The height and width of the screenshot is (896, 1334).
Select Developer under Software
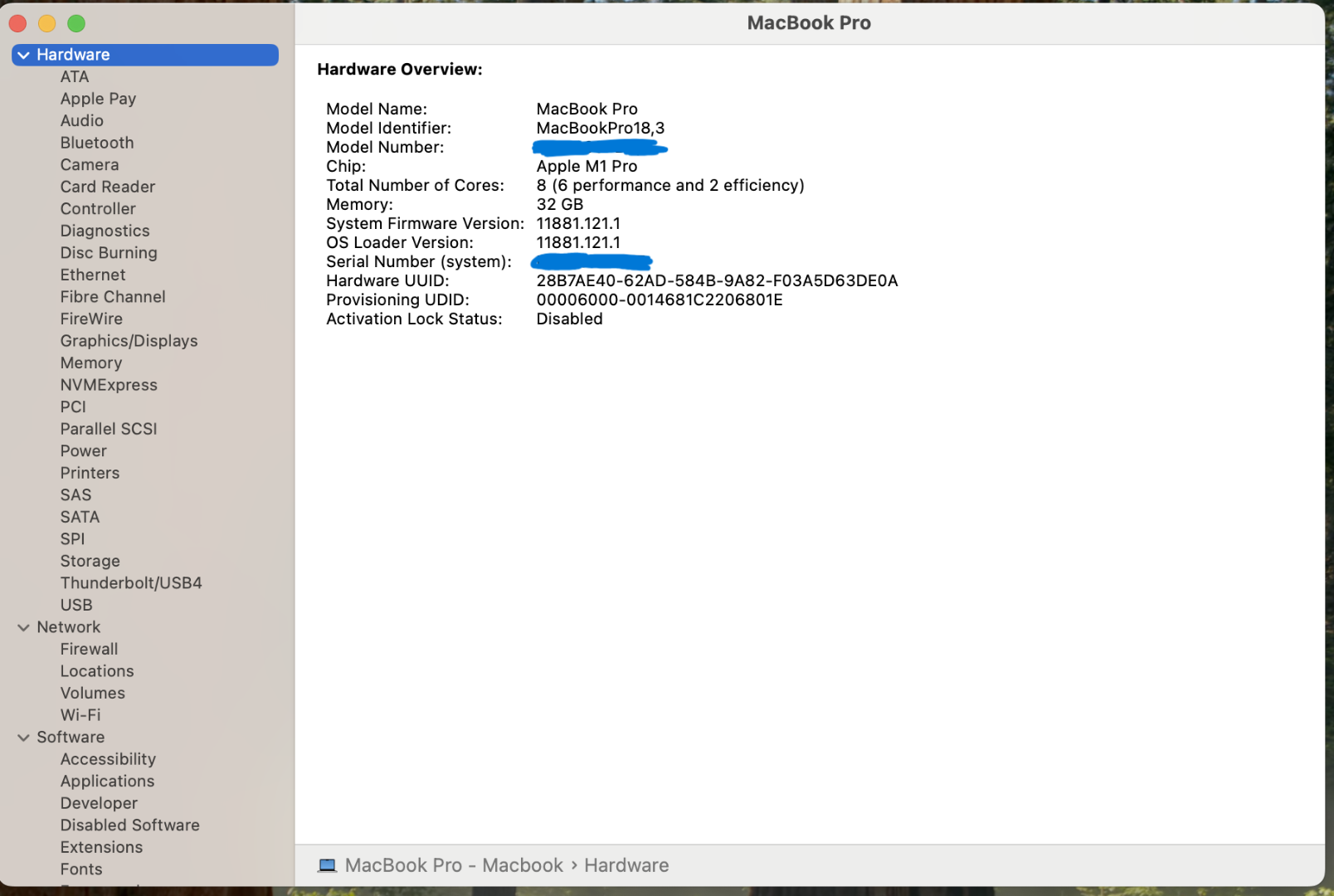100,803
